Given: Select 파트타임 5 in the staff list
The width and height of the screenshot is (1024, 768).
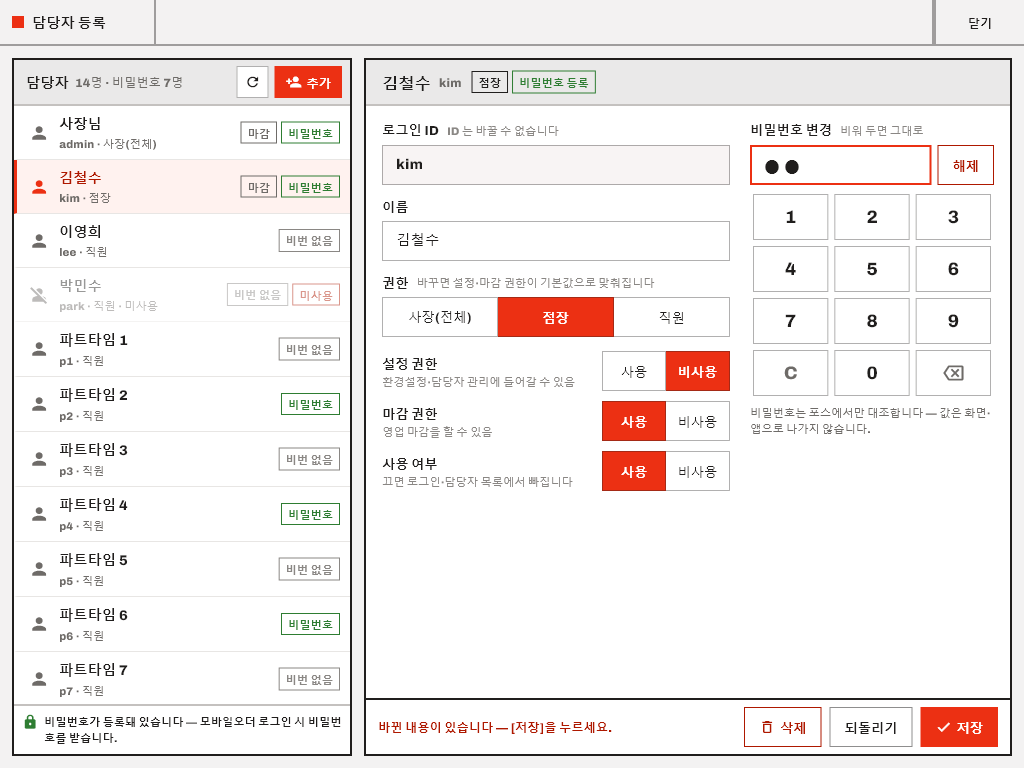Looking at the screenshot, I should point(182,569).
